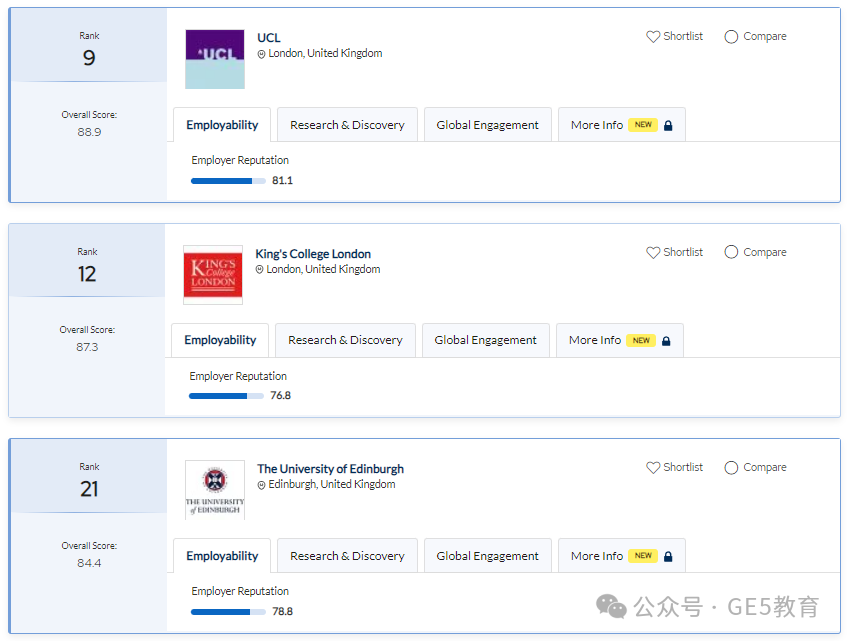Click the lock icon in King's College More Info tab
The image size is (847, 641).
point(666,341)
